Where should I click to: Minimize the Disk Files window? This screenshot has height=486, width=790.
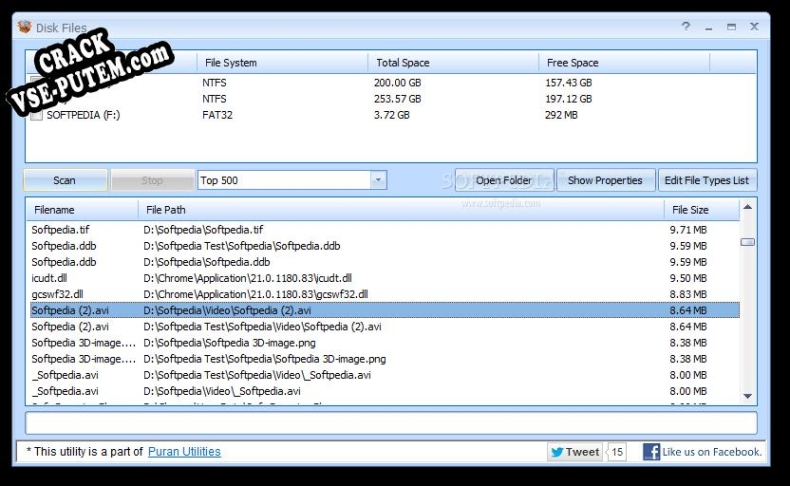[709, 27]
